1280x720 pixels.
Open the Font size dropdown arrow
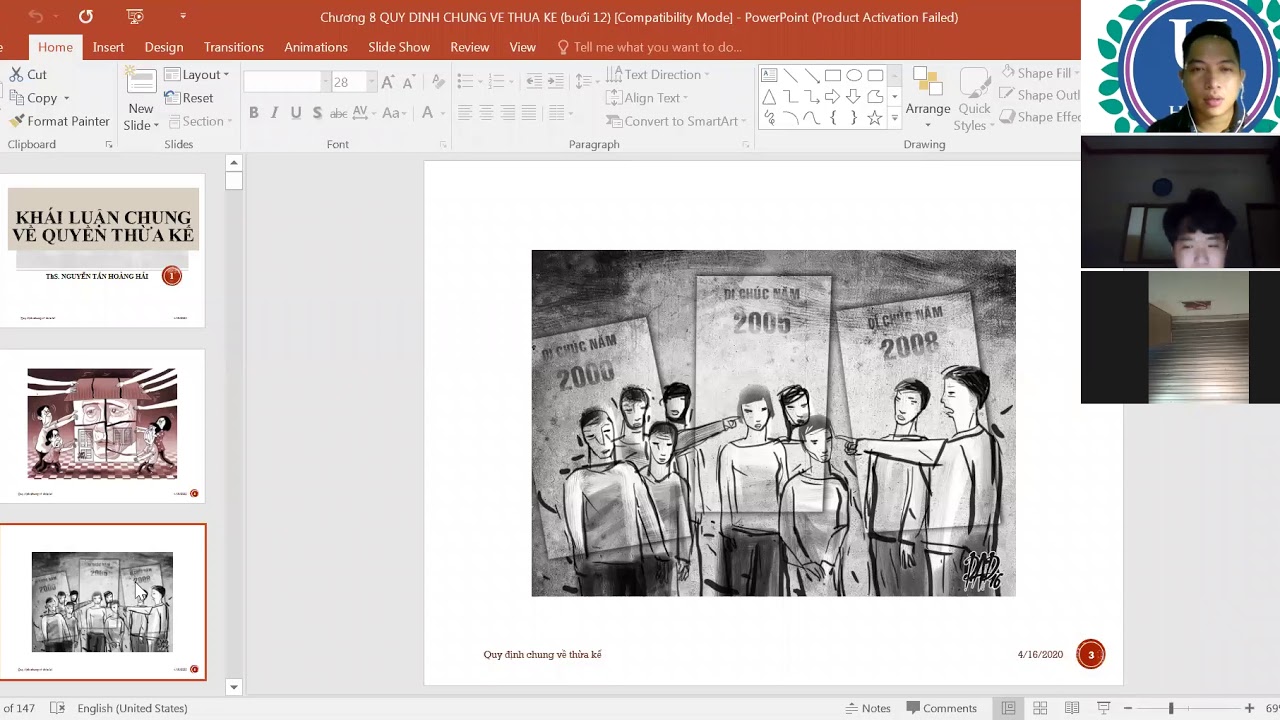[x=371, y=82]
